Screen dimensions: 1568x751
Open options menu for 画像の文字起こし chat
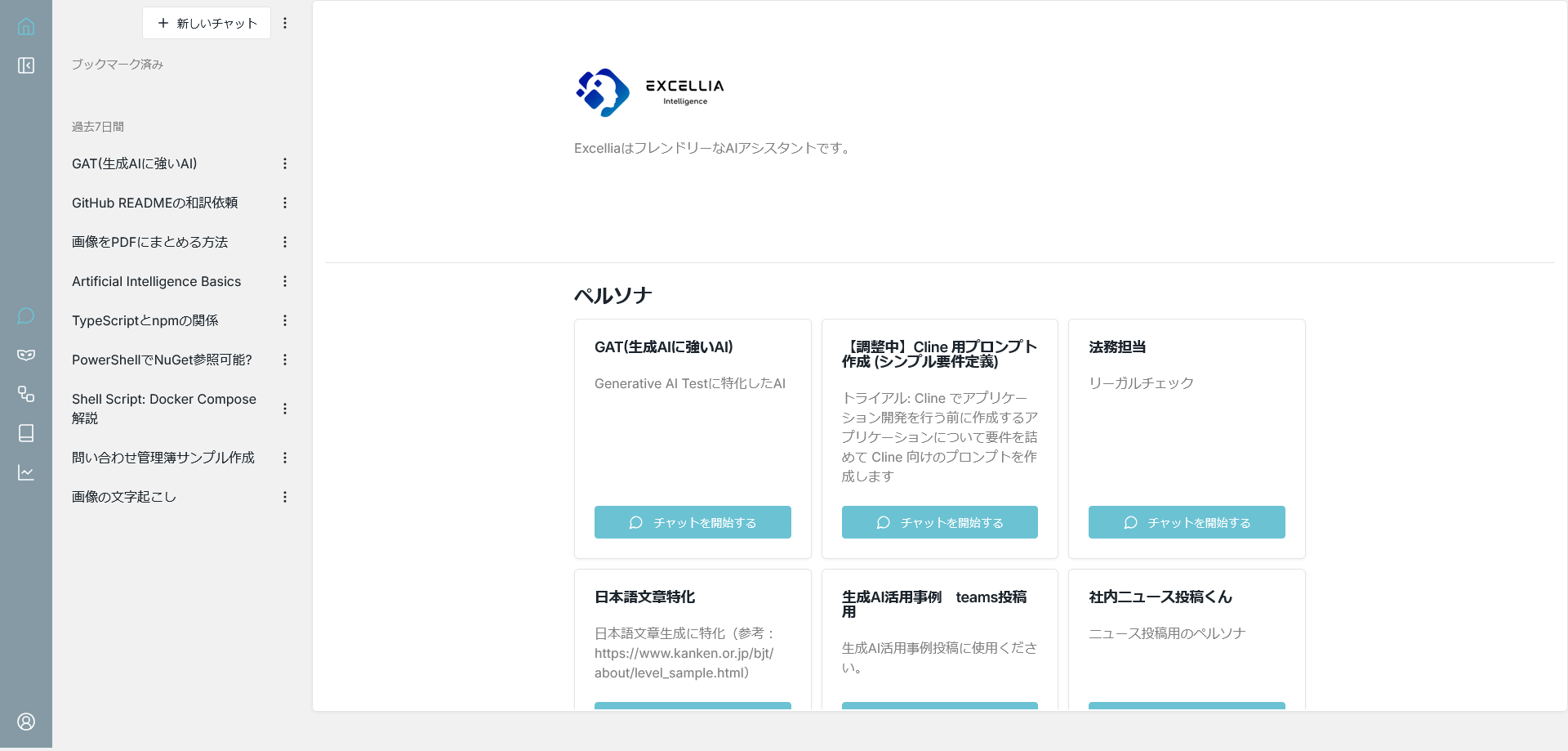(285, 497)
